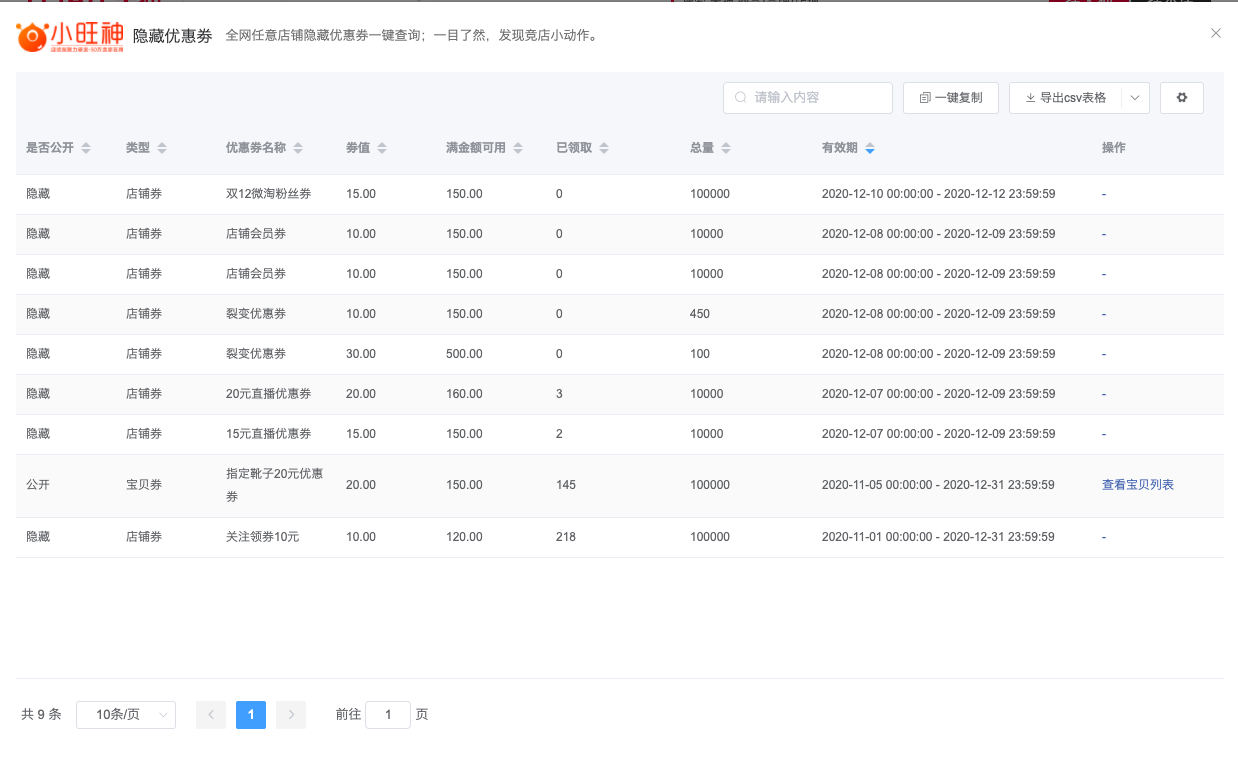Click the 145 claimed count cell
Image resolution: width=1238 pixels, height=758 pixels.
pyautogui.click(x=566, y=485)
